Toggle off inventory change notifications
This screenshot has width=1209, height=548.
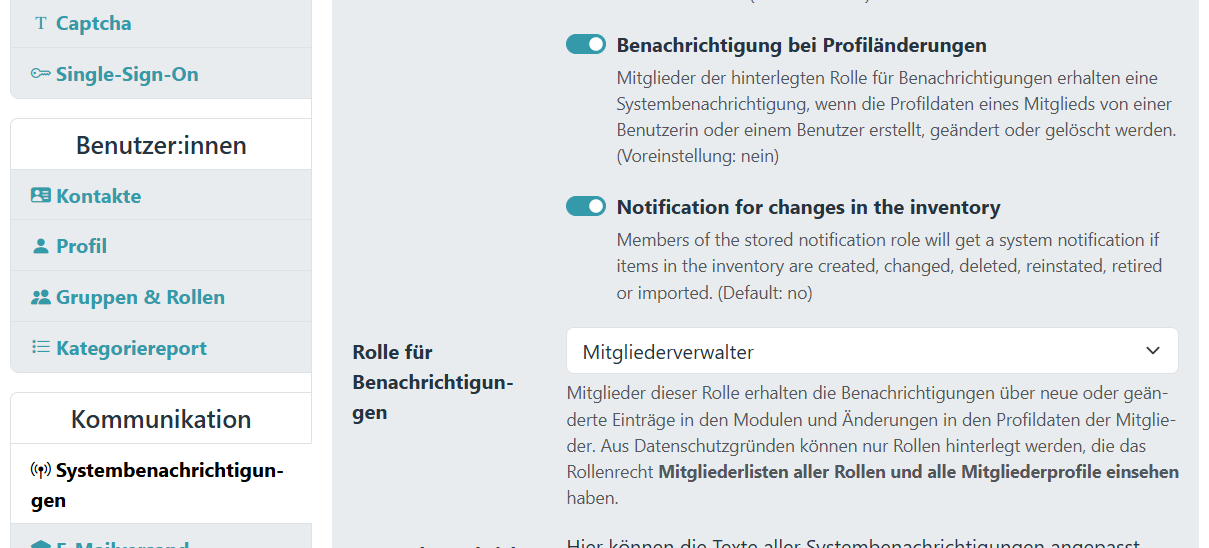(586, 207)
